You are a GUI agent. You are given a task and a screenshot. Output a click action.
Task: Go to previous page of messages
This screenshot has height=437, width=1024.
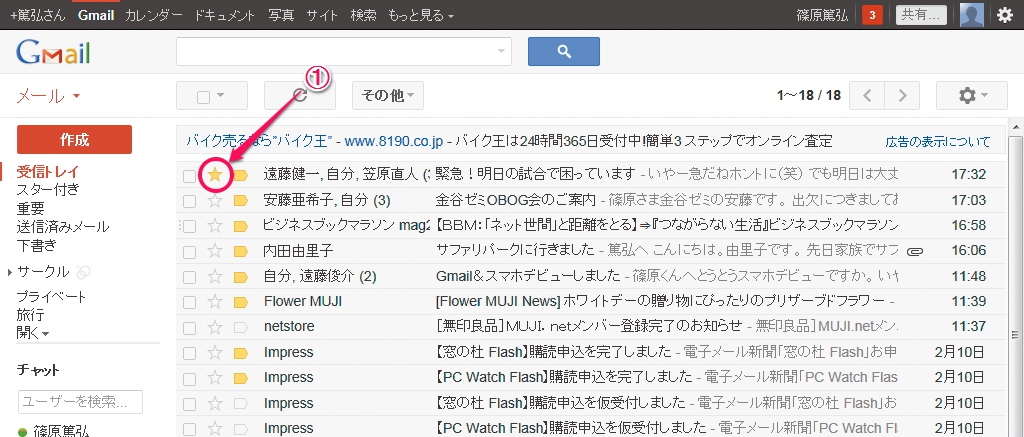(867, 96)
